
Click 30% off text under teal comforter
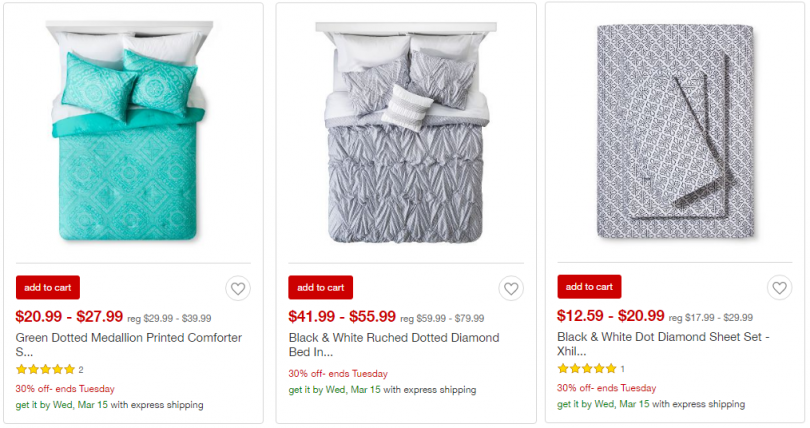click(65, 388)
